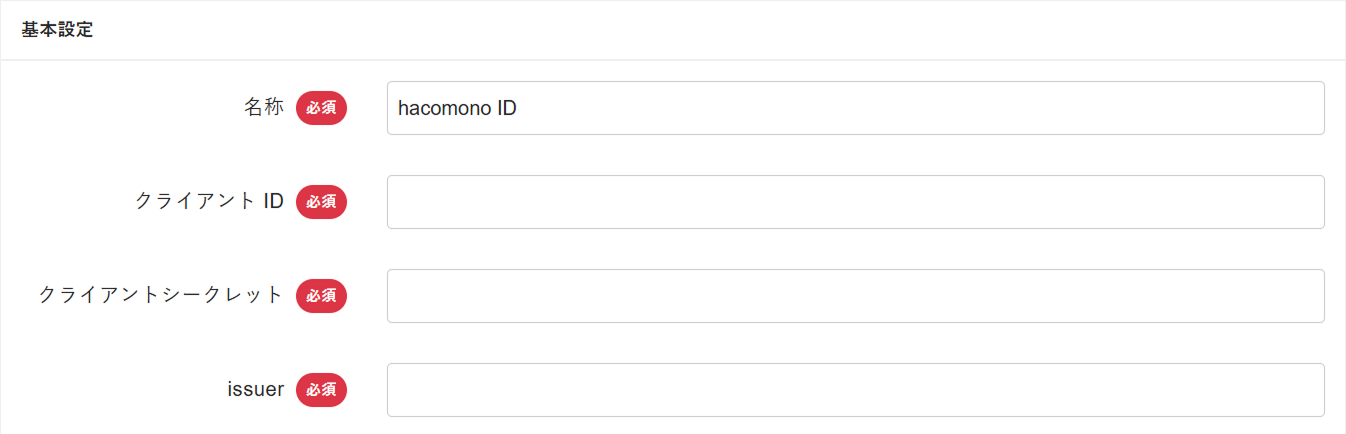Focus the クライアント ID text box
The width and height of the screenshot is (1346, 434).
tap(855, 202)
